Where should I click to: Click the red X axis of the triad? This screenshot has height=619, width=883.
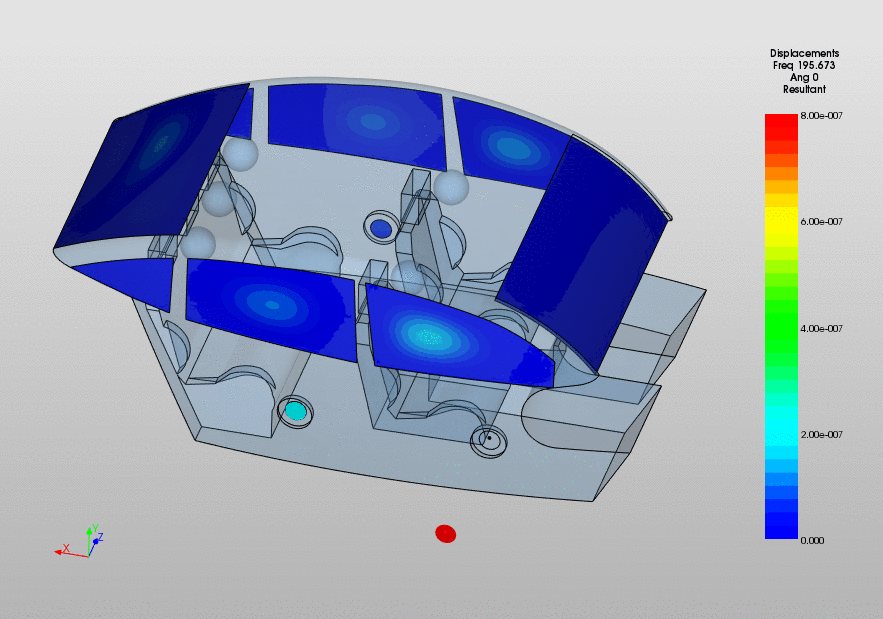pos(68,550)
